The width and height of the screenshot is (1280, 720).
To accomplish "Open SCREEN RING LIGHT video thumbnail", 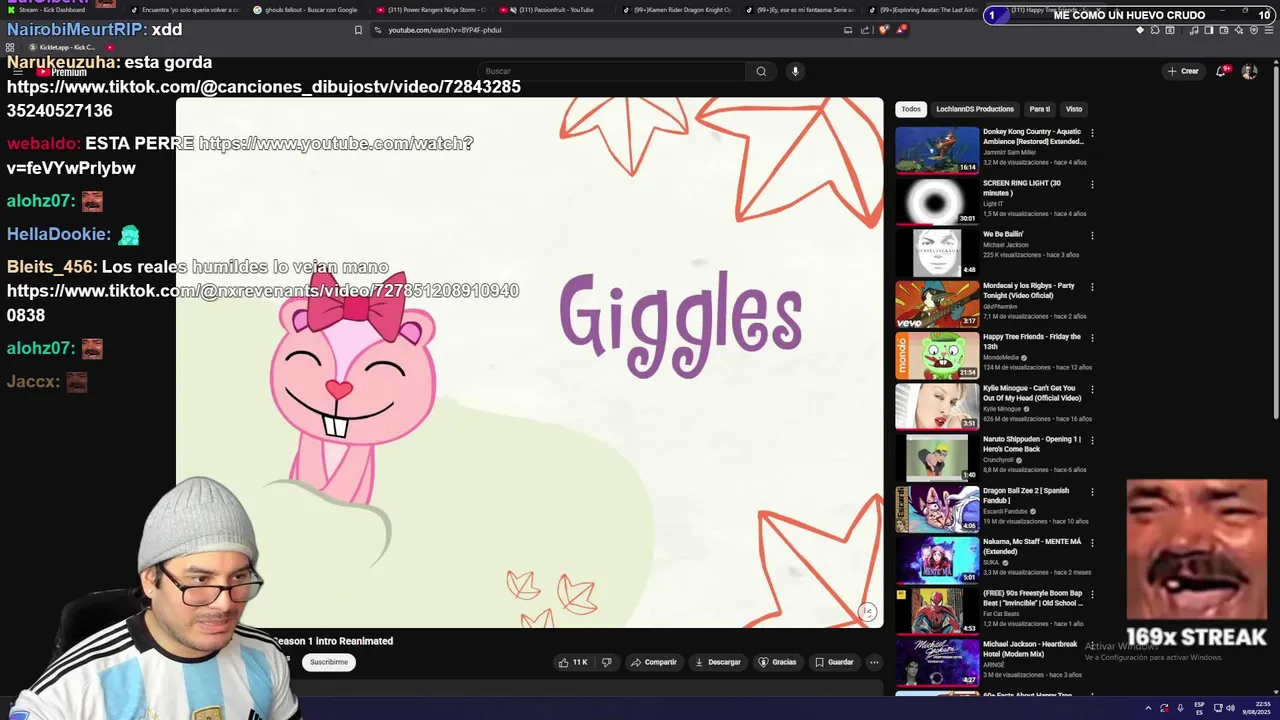I will point(937,201).
